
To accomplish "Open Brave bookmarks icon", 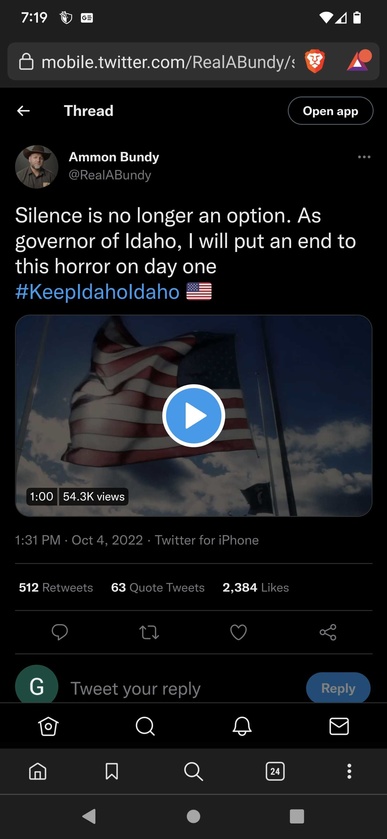I will [111, 771].
